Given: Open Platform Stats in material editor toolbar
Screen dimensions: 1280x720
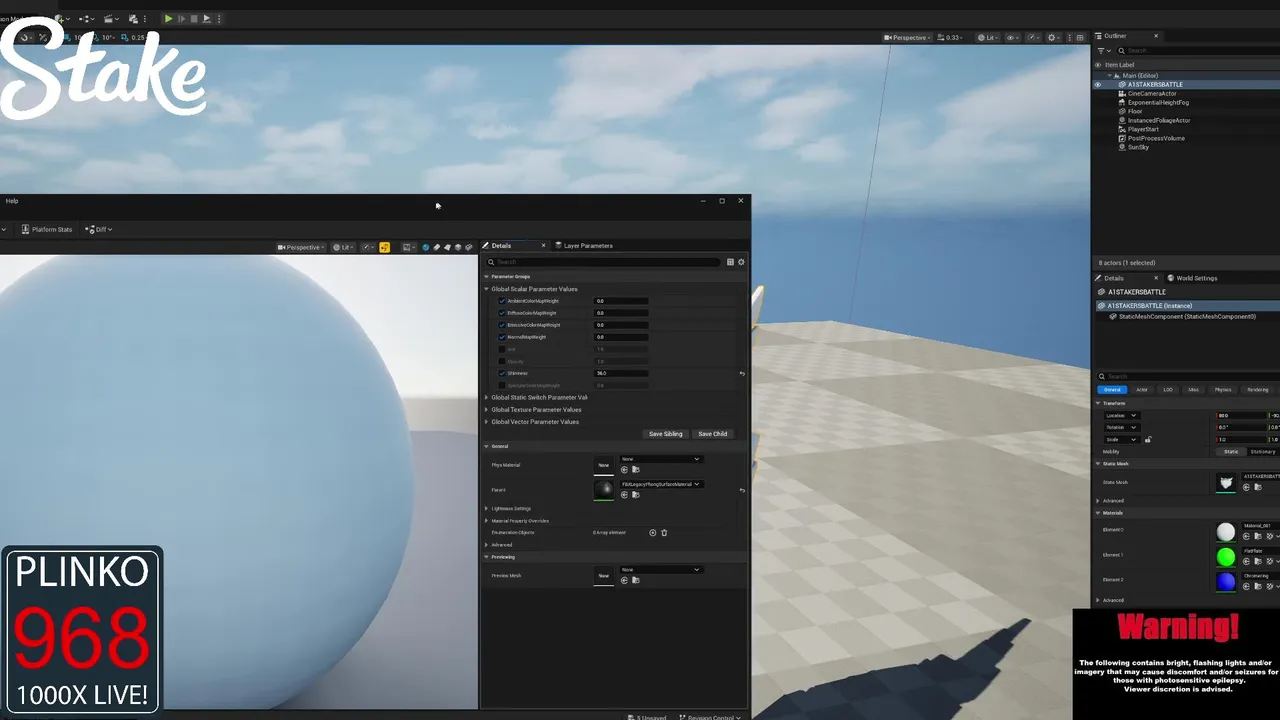Looking at the screenshot, I should click(46, 229).
